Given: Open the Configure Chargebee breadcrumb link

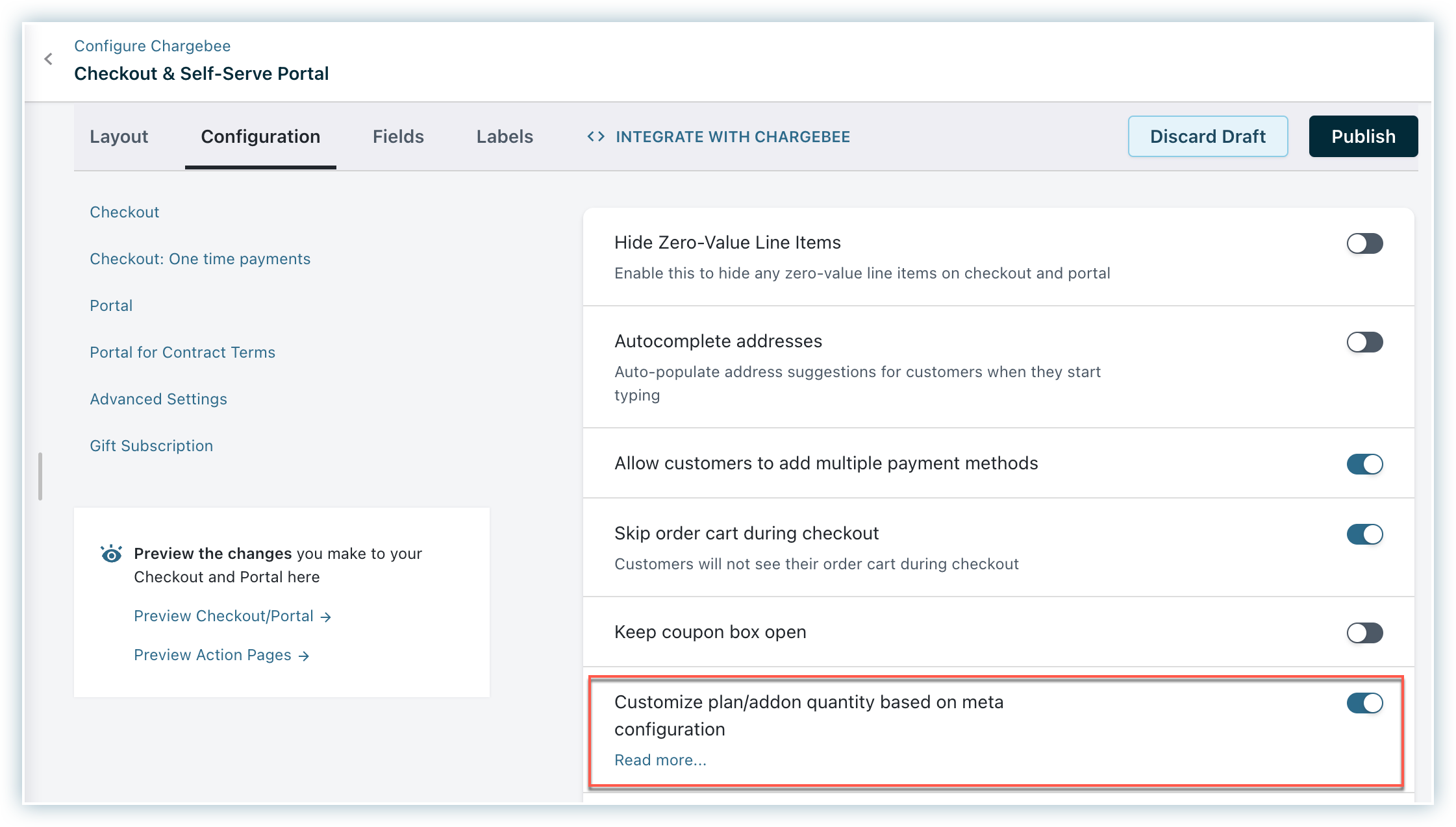Looking at the screenshot, I should [x=152, y=46].
